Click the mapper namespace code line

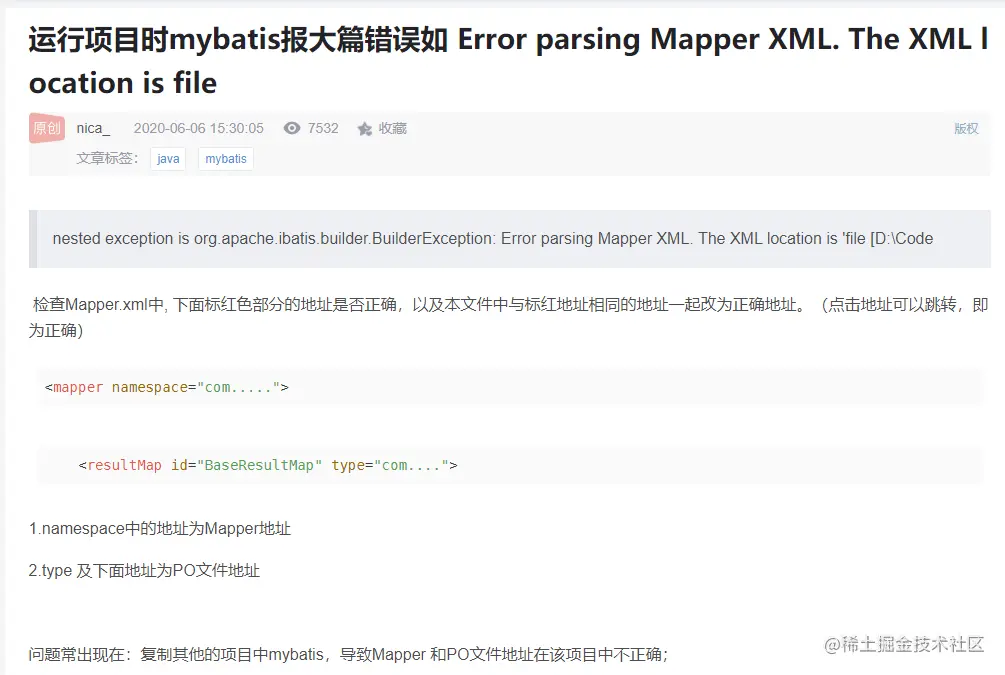tap(510, 387)
